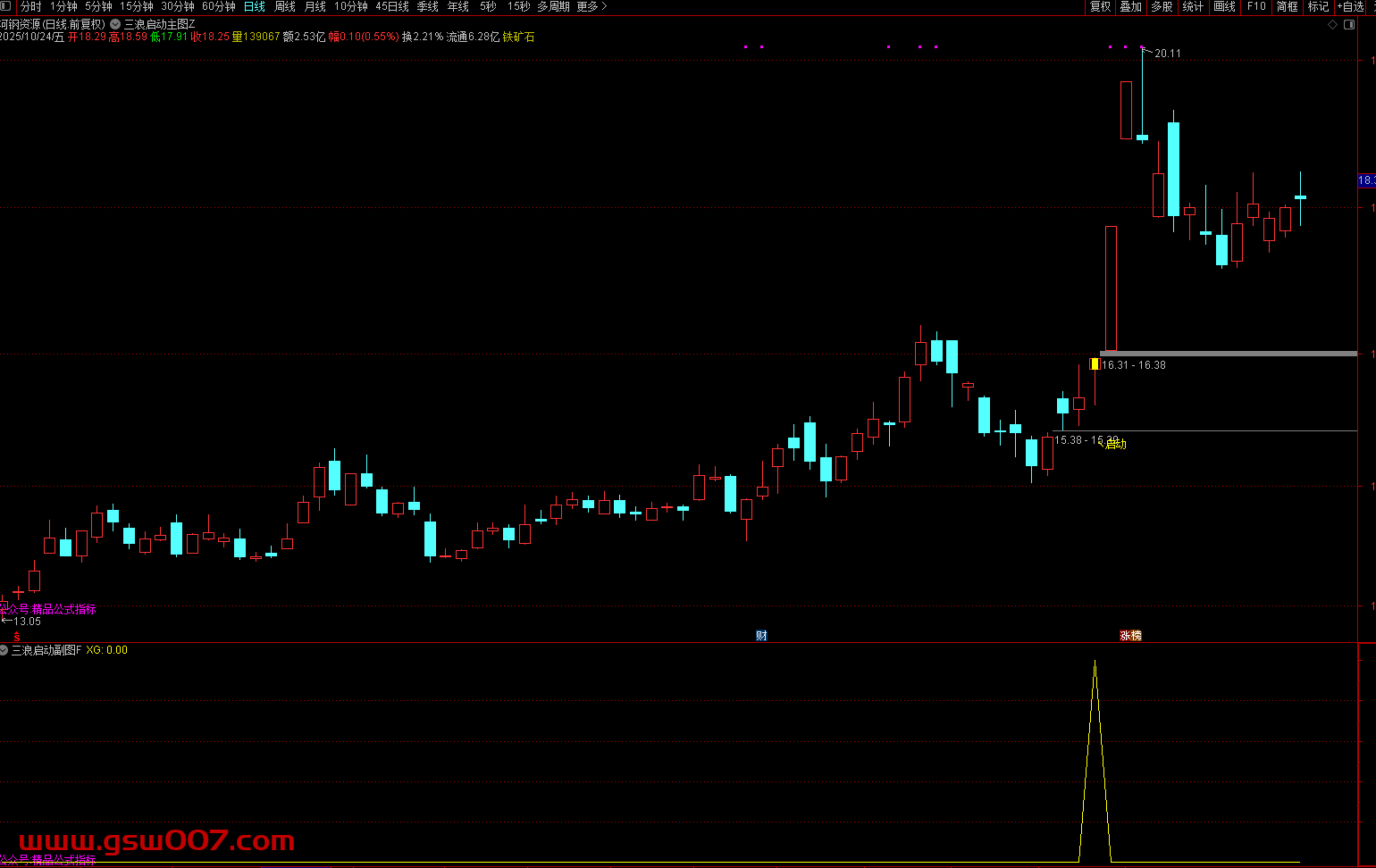Toggle the side panel layout icon
The image size is (1376, 868).
pyautogui.click(x=1349, y=24)
